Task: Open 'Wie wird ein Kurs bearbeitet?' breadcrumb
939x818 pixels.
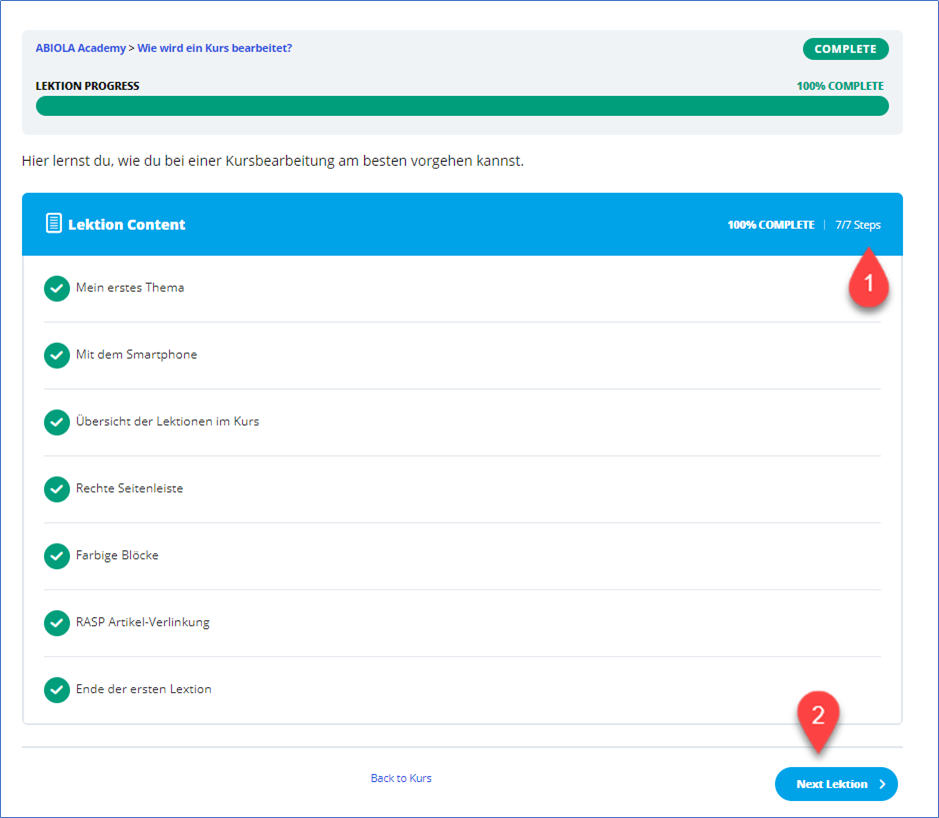Action: click(214, 48)
